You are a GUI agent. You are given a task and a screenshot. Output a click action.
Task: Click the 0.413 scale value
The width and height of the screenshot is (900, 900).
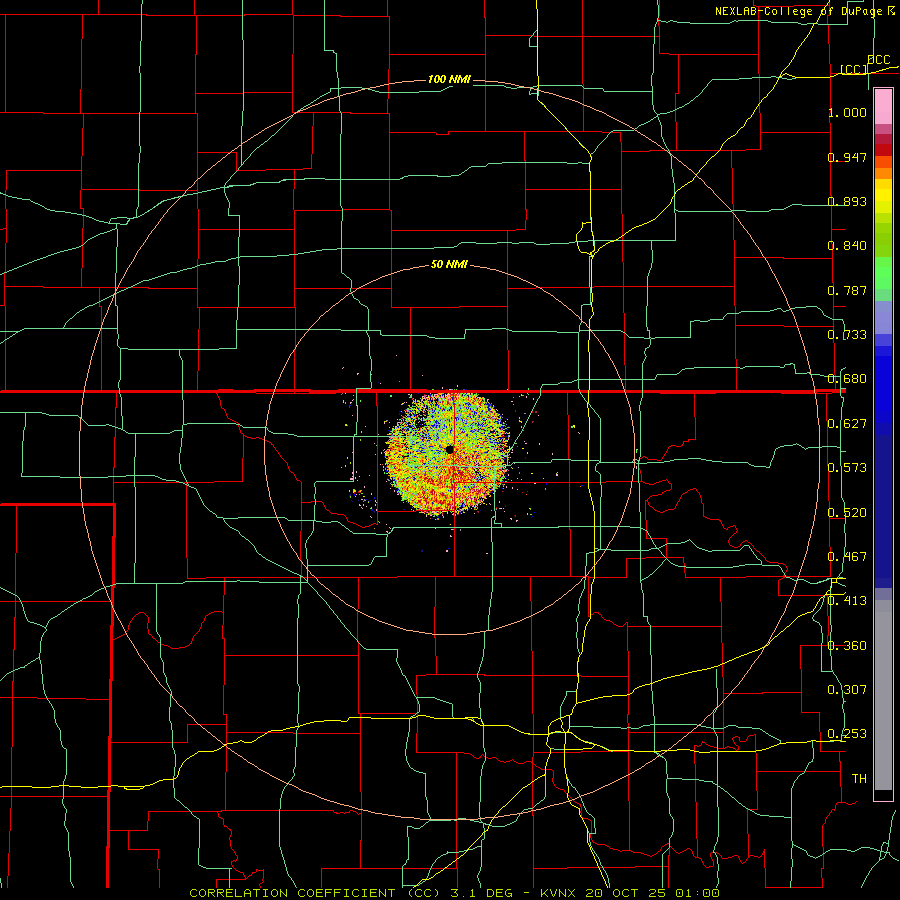(847, 601)
